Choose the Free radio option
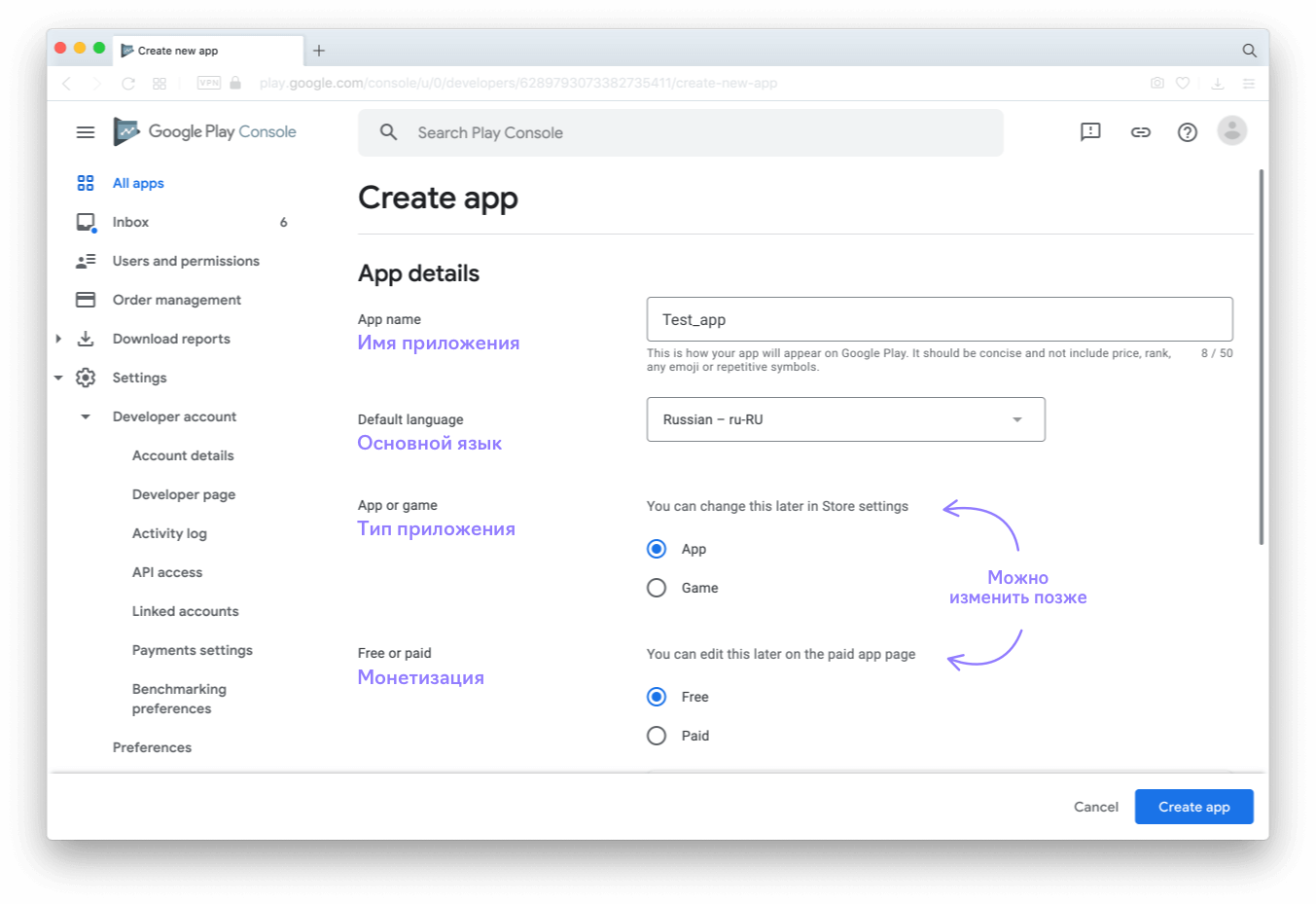This screenshot has height=904, width=1316. tap(657, 697)
